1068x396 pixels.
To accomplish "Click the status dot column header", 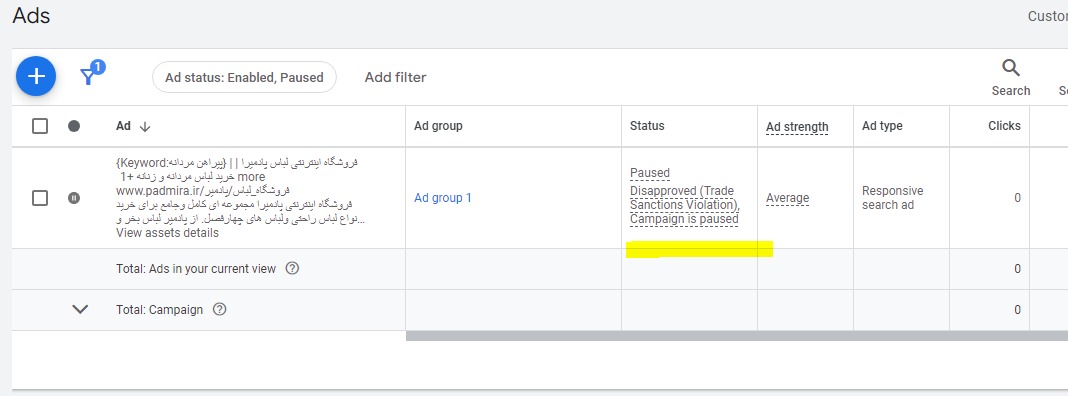I will [74, 126].
